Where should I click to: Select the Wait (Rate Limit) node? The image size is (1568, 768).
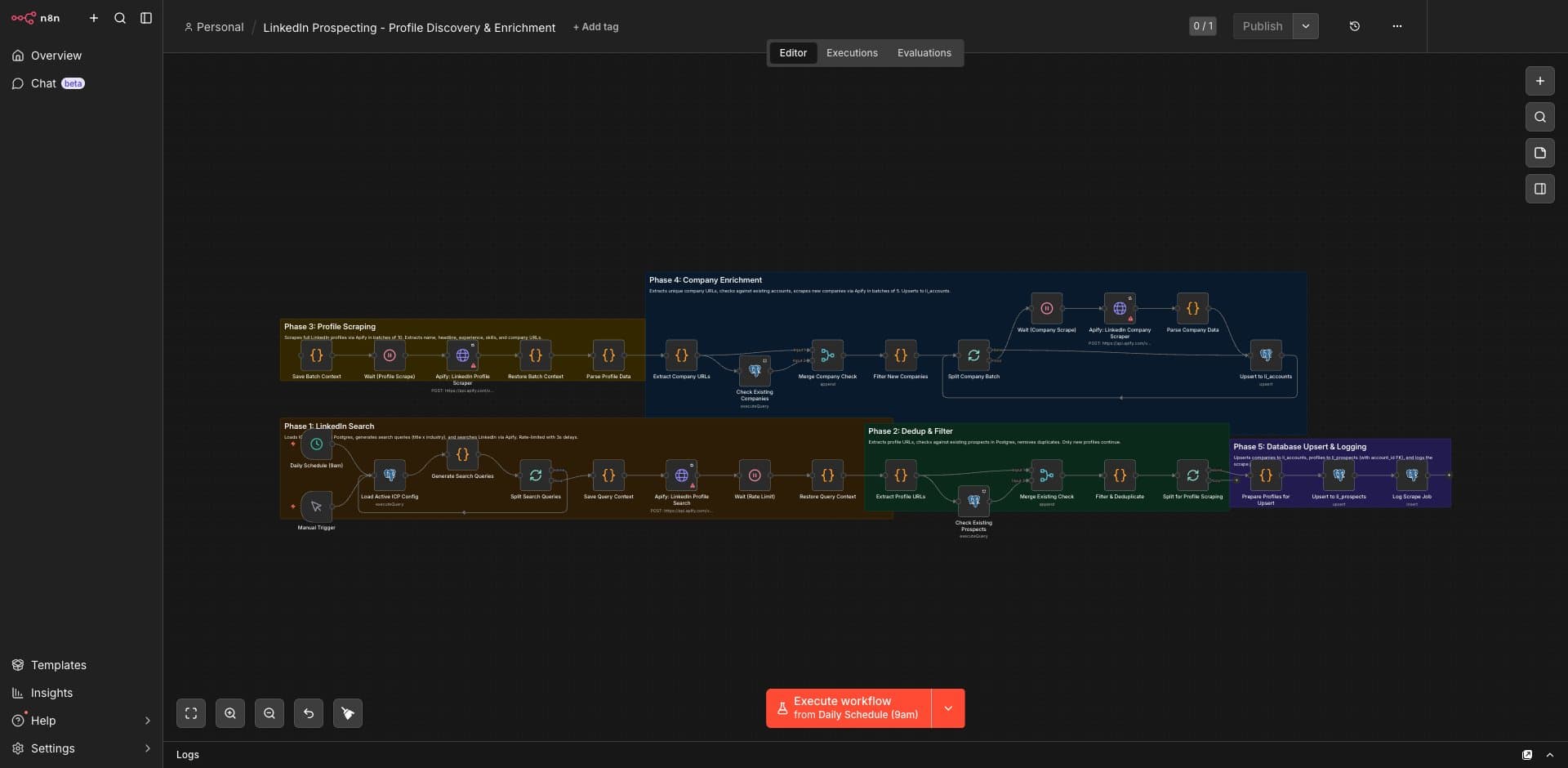(x=755, y=476)
